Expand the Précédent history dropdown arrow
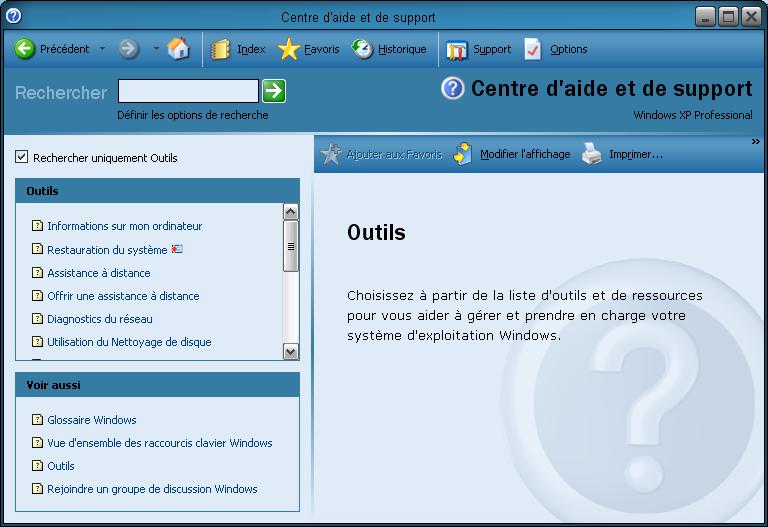The height and width of the screenshot is (527, 768). (x=102, y=49)
